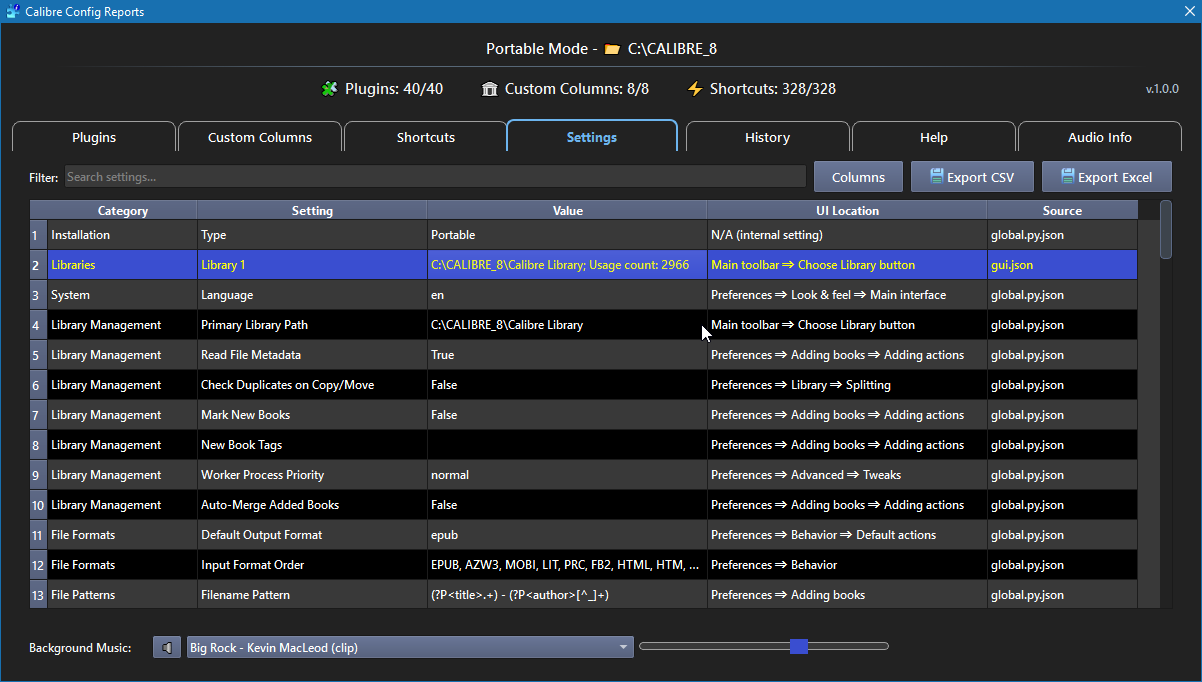Click the 'Read File Metadata' cell
The height and width of the screenshot is (682, 1202).
point(312,355)
